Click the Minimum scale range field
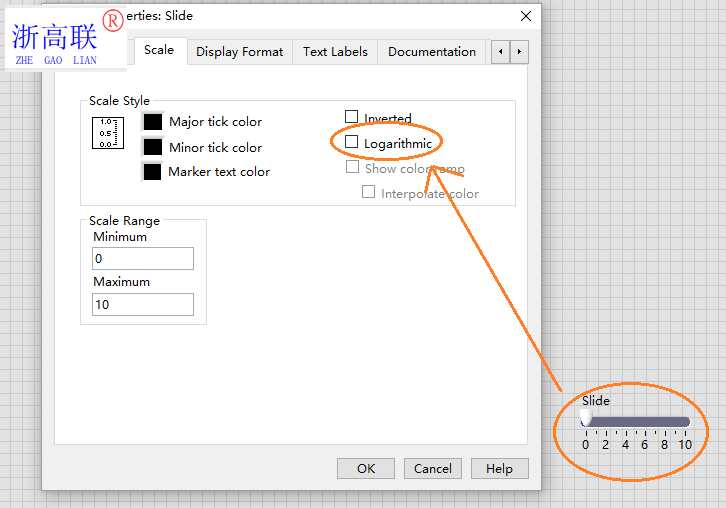 (x=142, y=259)
